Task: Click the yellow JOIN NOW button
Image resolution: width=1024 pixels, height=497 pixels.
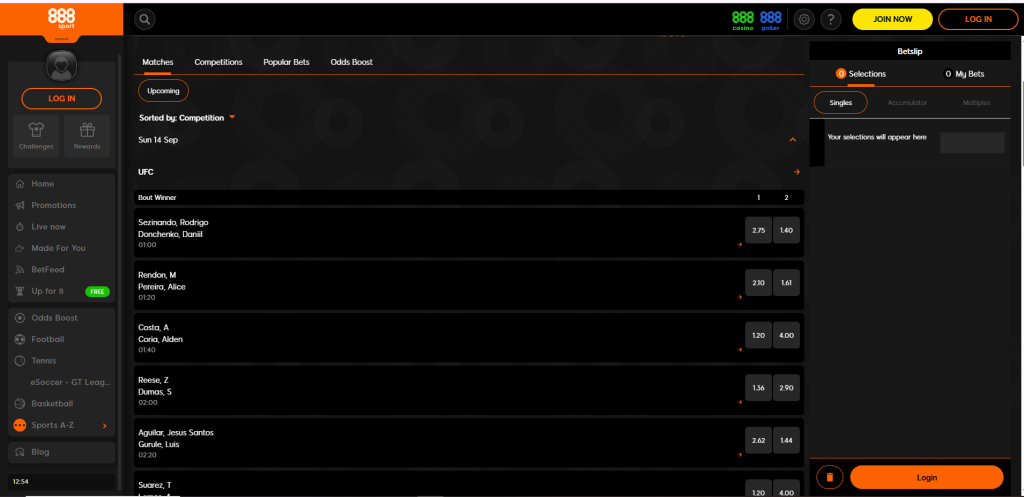Action: pyautogui.click(x=892, y=19)
